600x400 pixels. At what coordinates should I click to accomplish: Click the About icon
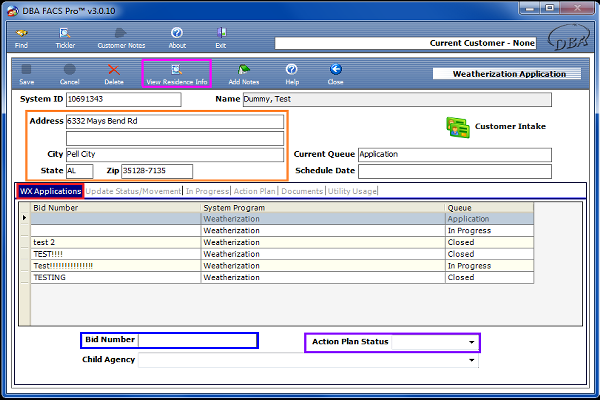177,33
